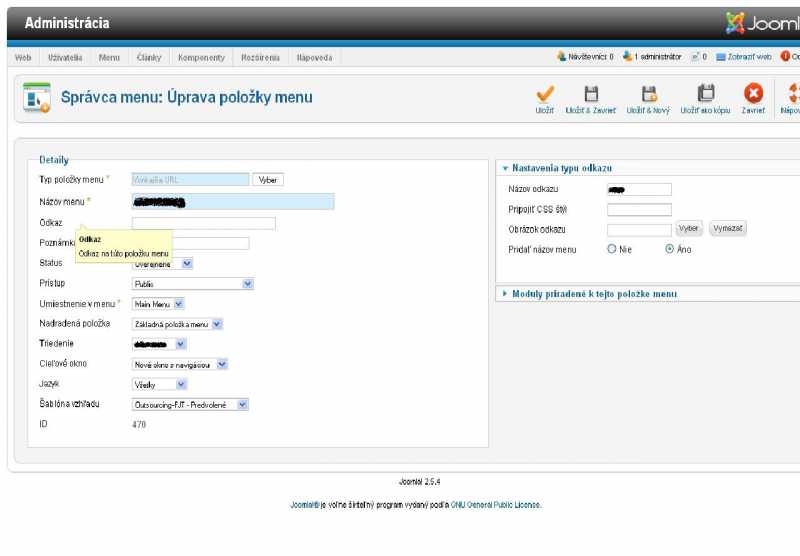Click the Uložiť ako kópiu icon

(706, 94)
